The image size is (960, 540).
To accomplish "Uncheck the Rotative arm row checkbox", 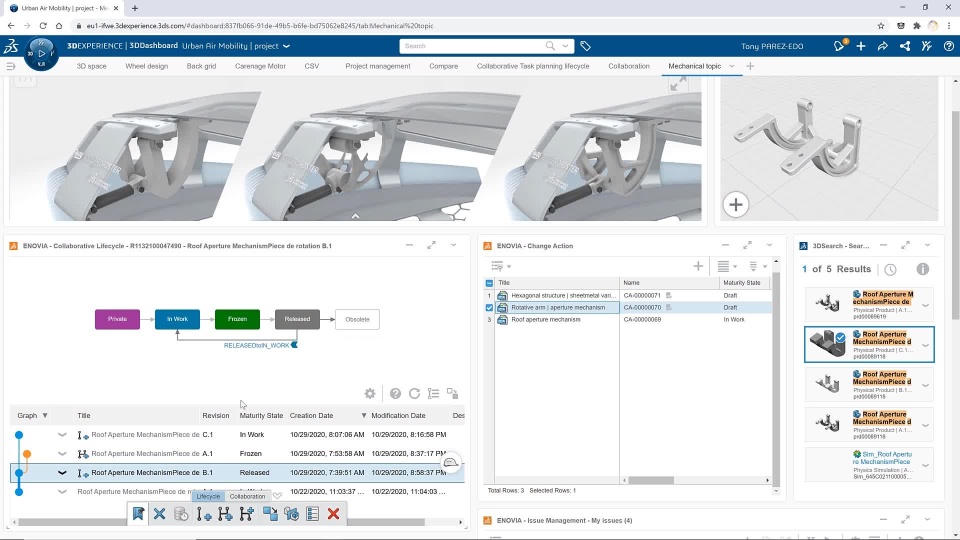I will 489,307.
